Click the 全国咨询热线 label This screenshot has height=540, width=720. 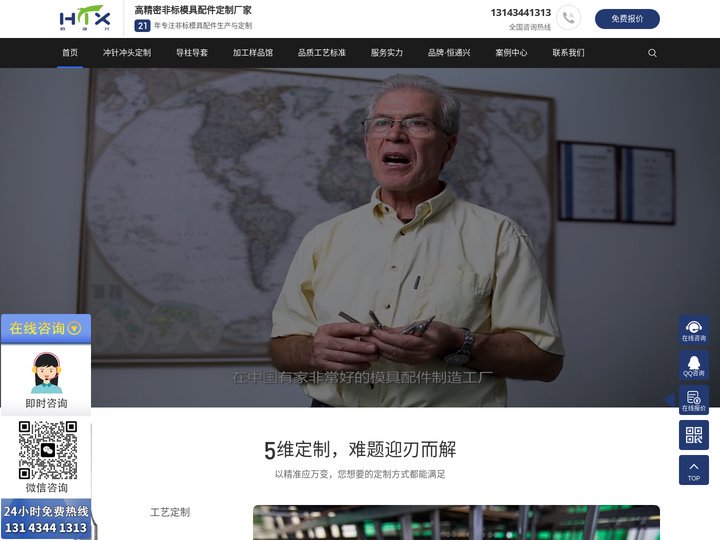[530, 27]
